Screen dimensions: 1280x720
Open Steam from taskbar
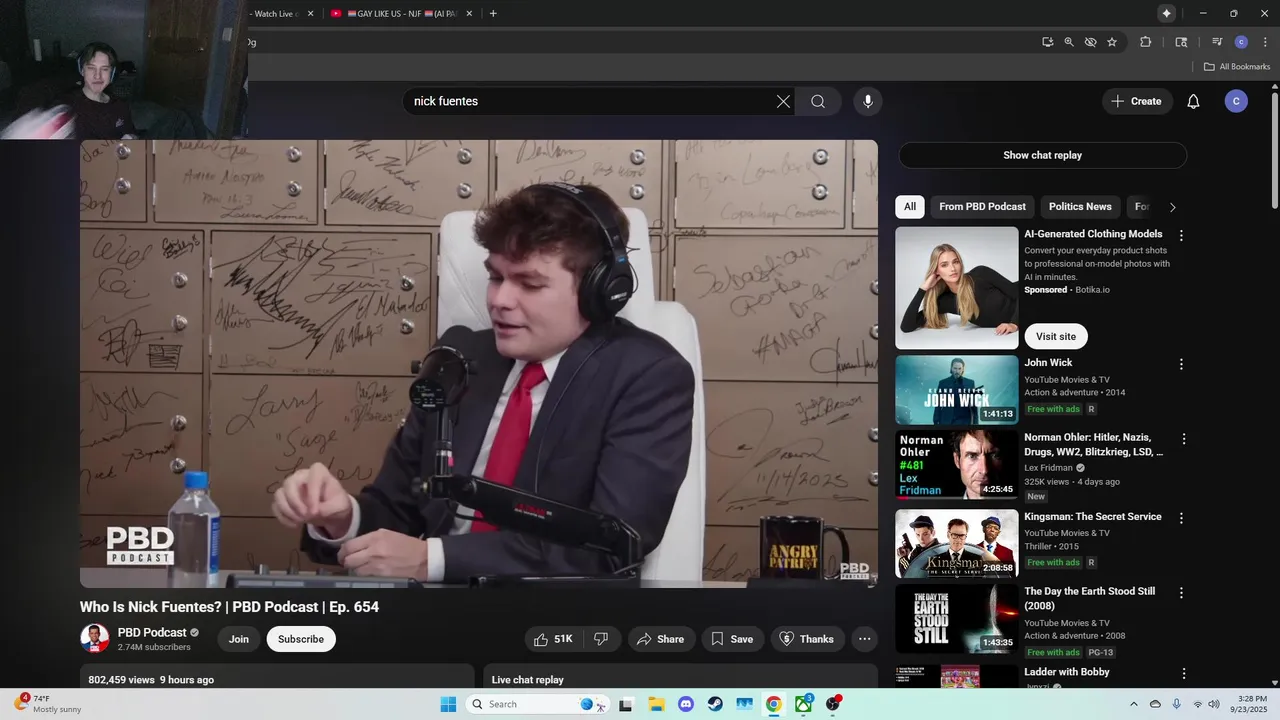click(x=715, y=704)
